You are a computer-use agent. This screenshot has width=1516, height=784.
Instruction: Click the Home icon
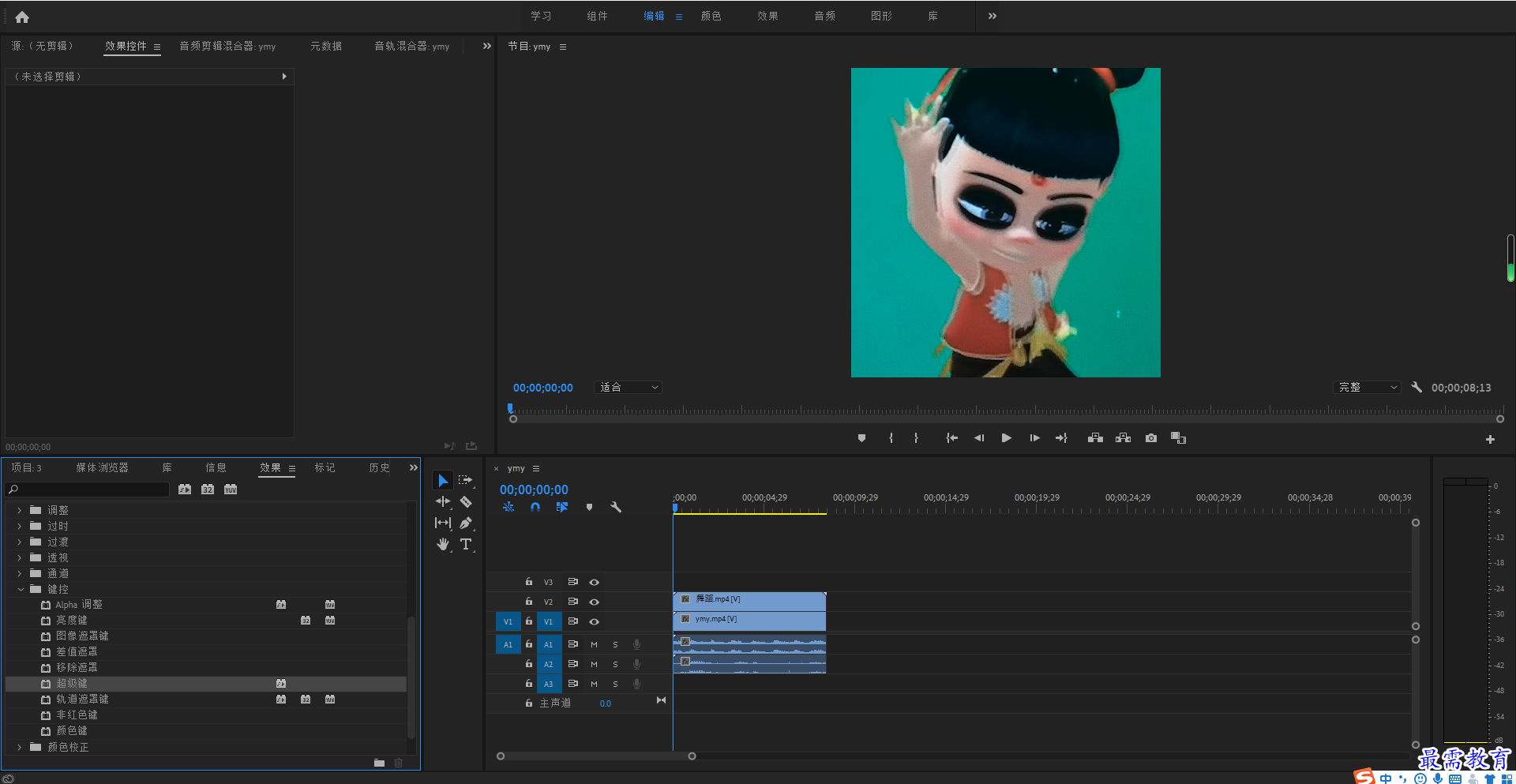pos(22,17)
